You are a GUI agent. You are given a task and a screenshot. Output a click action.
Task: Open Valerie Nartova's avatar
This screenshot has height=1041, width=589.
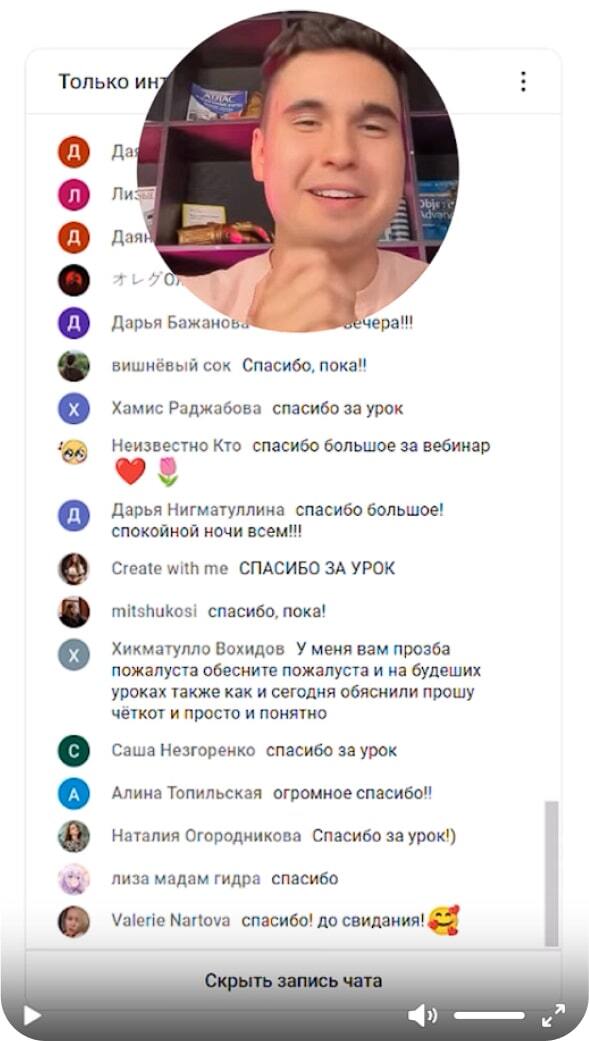tap(74, 921)
